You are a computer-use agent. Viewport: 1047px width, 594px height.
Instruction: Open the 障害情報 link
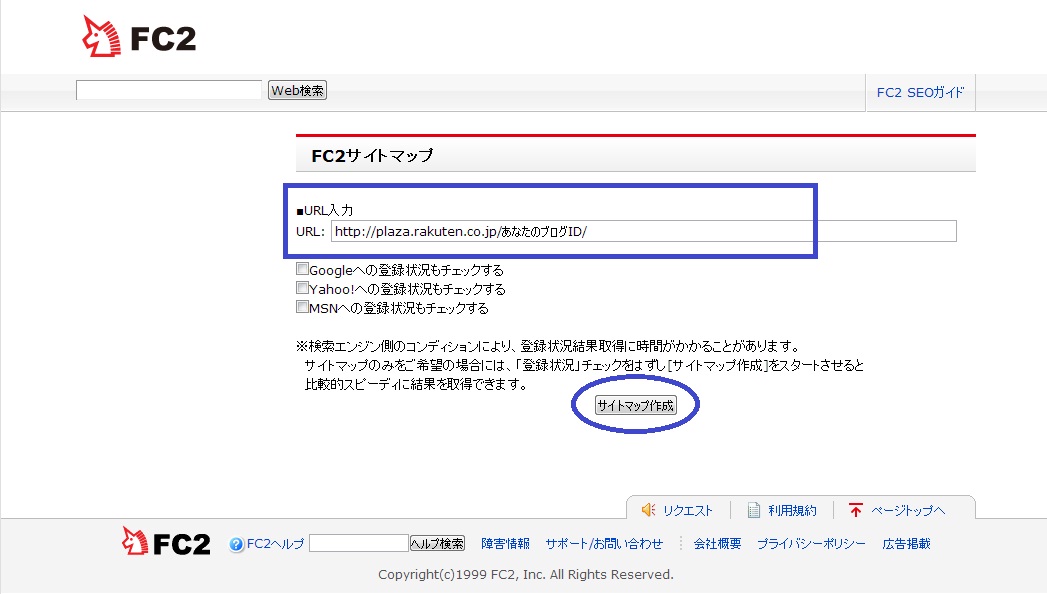coord(505,543)
